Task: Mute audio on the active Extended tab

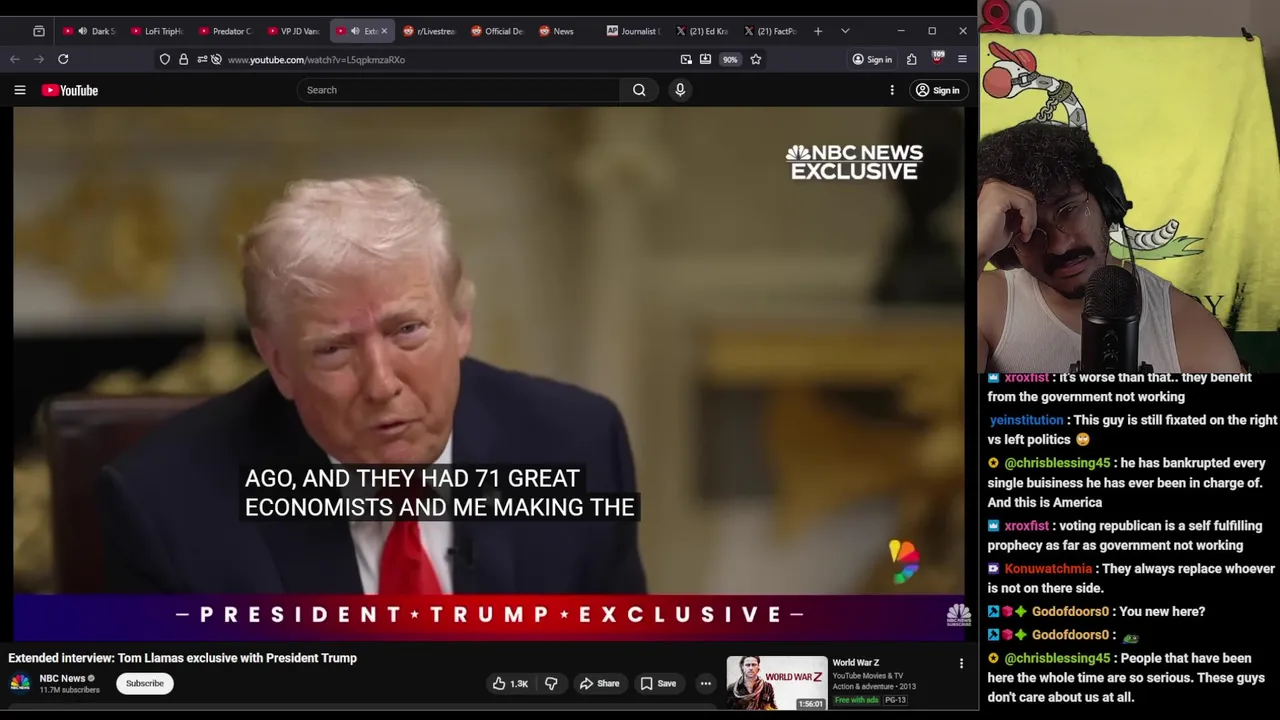Action: coord(355,31)
